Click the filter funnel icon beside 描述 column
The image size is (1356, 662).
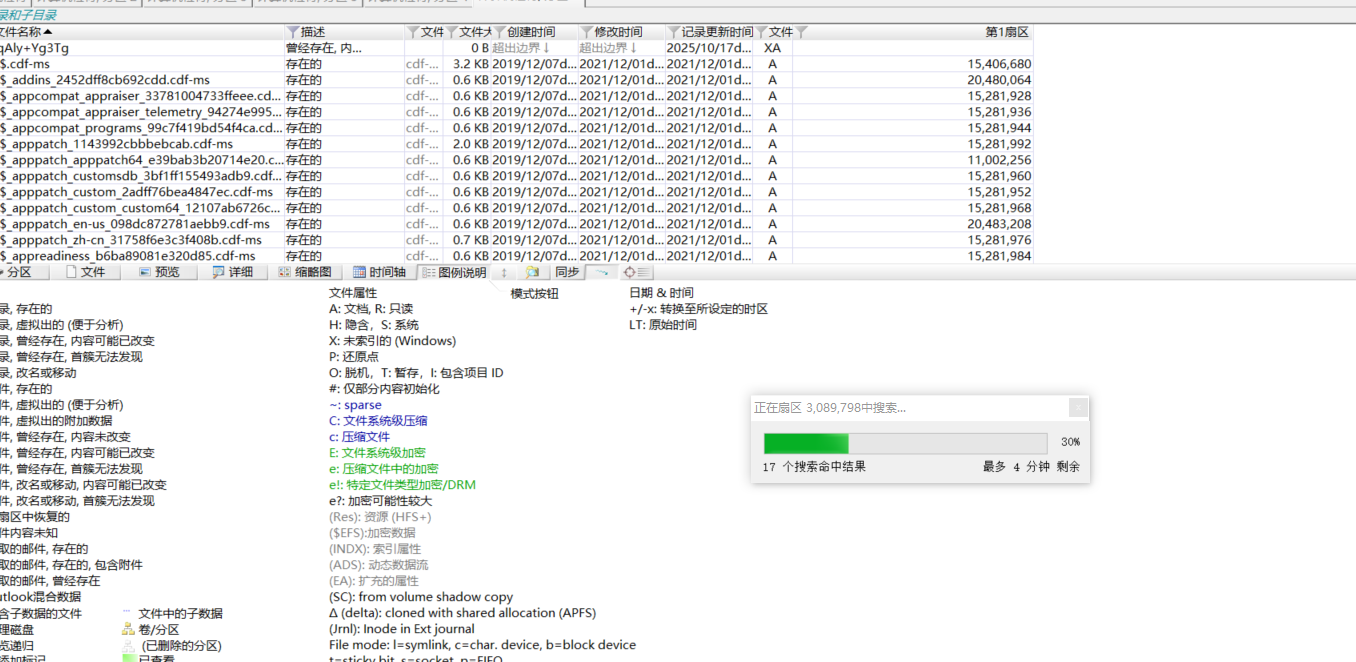(293, 33)
